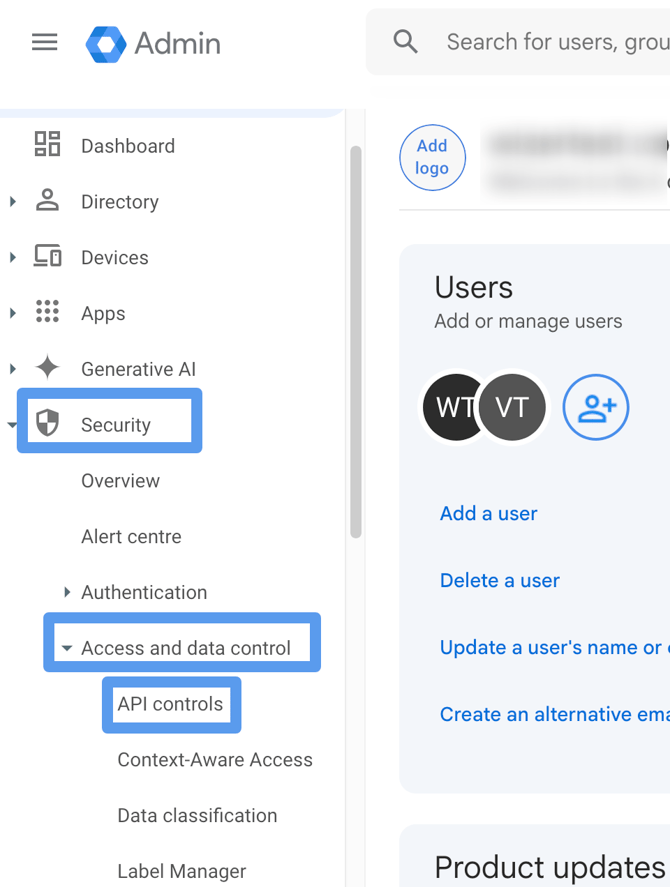Click the Add logo button

pos(432,158)
